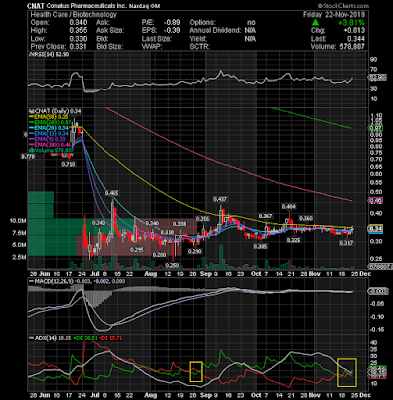Click the +3.81% percent change
393x400 pixels.
tap(351, 23)
